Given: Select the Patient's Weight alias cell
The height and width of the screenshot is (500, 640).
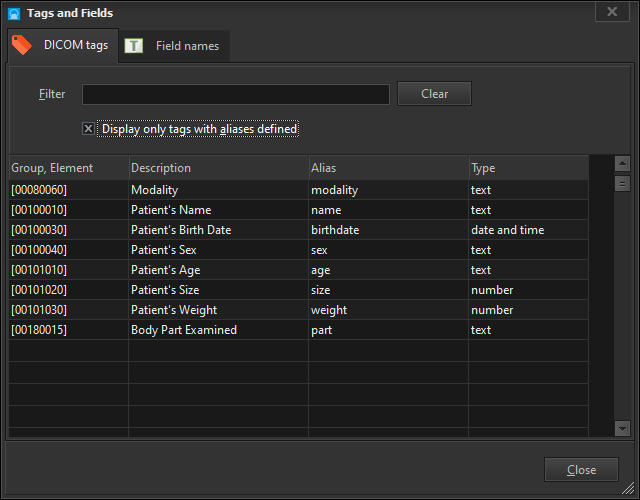Looking at the screenshot, I should (329, 310).
